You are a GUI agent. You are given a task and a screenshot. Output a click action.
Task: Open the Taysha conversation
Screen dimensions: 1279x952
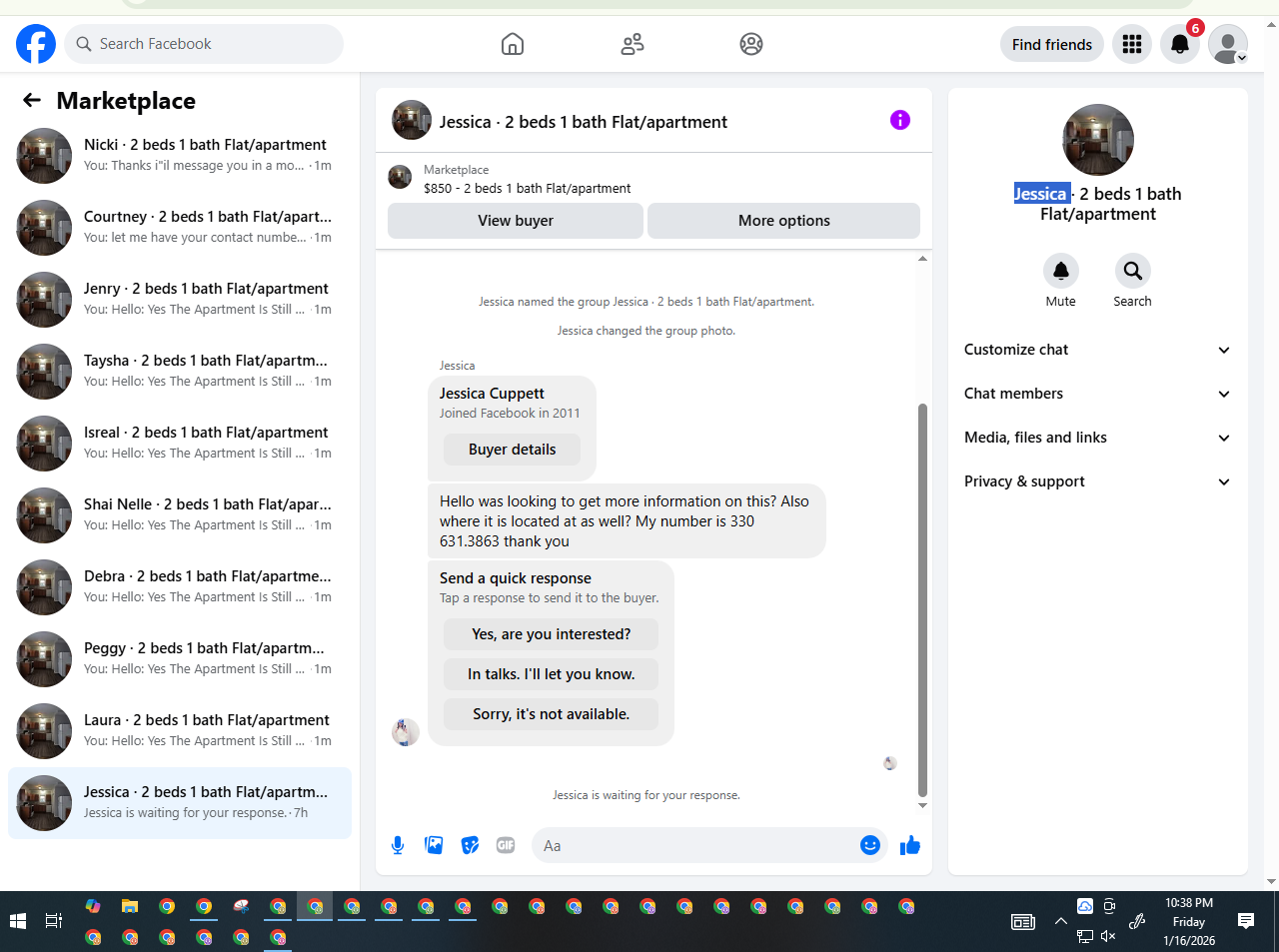click(x=180, y=372)
